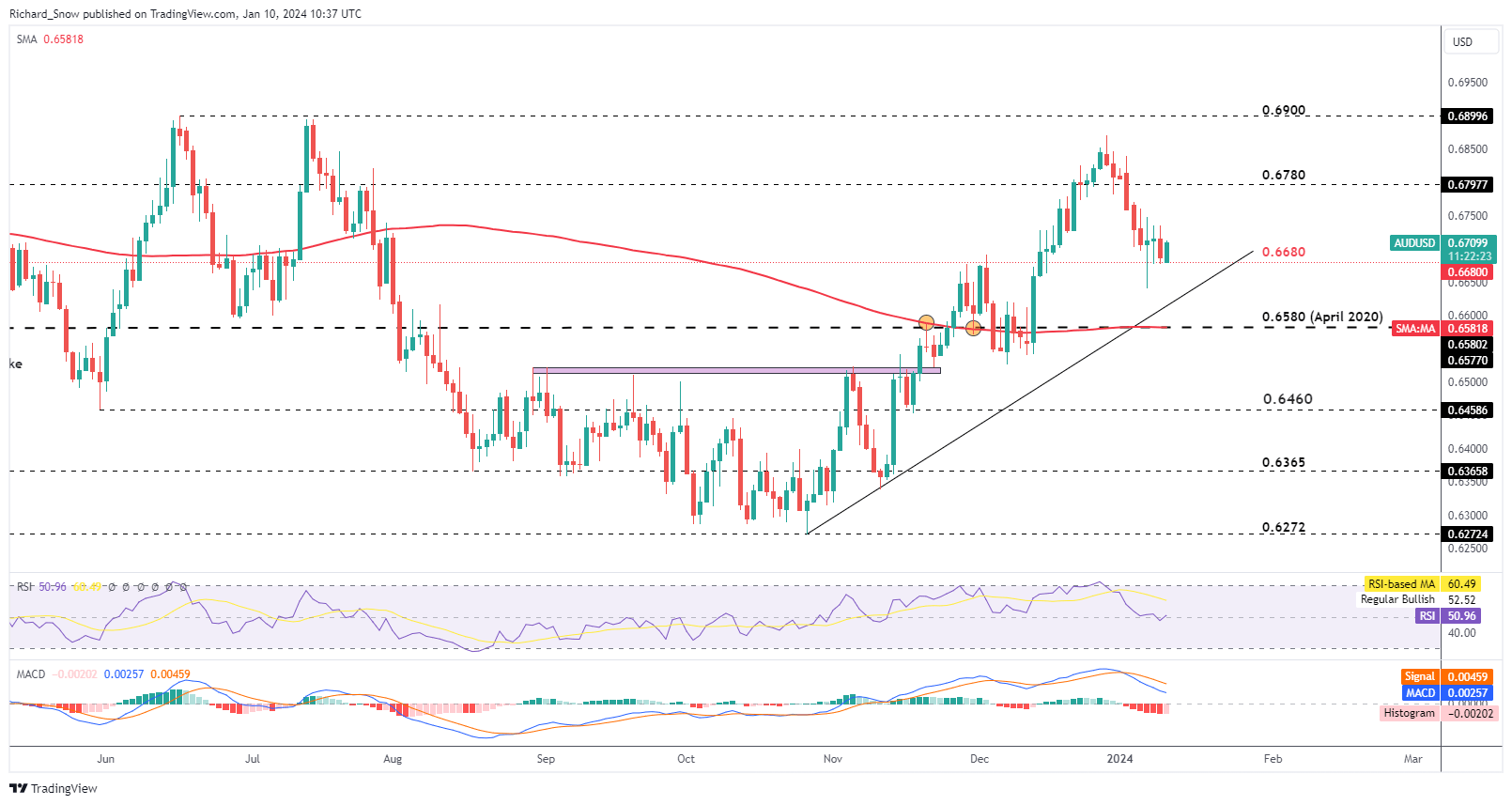The image size is (1512, 805).
Task: Click the Nov label on the time axis
Action: click(x=833, y=759)
